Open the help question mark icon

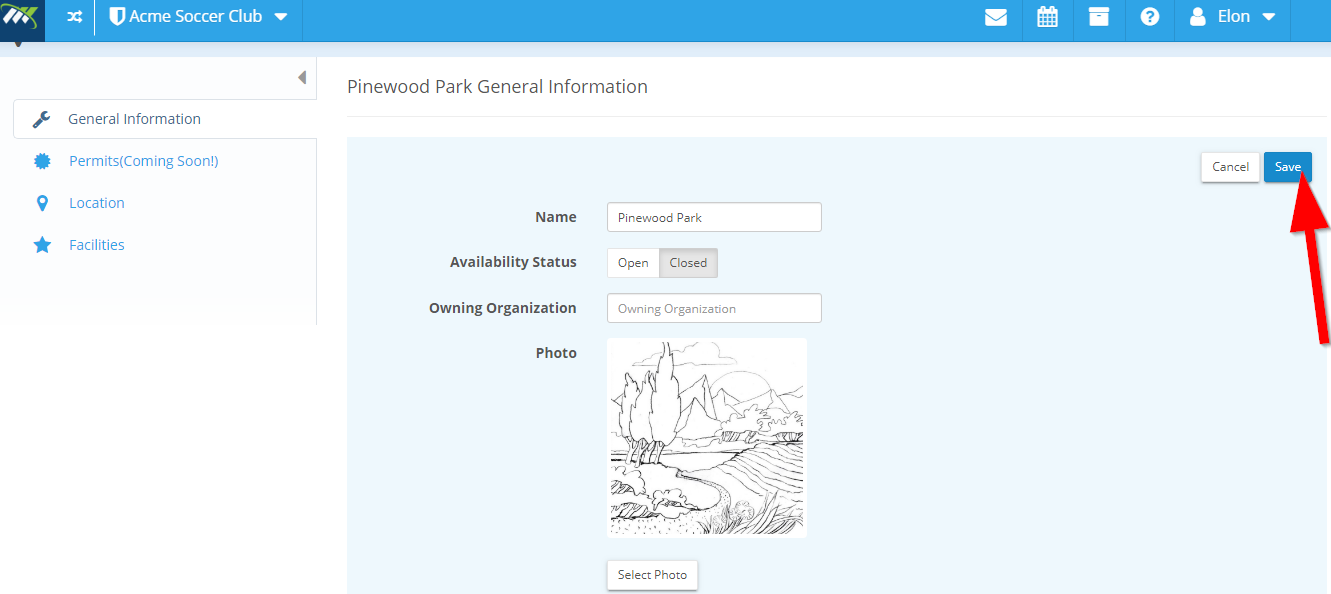pos(1150,17)
